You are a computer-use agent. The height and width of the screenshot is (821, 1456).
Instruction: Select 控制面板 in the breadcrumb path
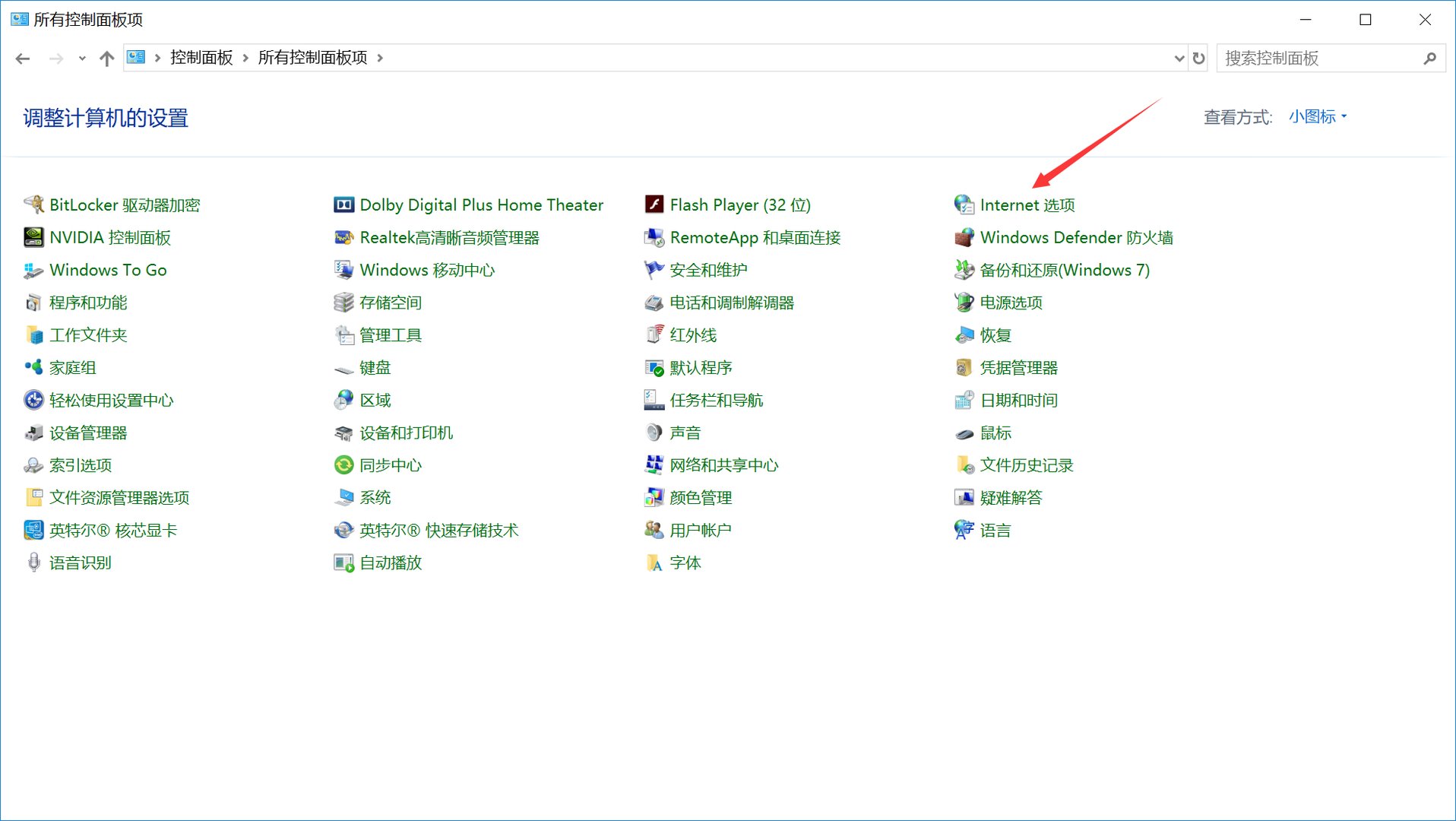click(x=201, y=59)
